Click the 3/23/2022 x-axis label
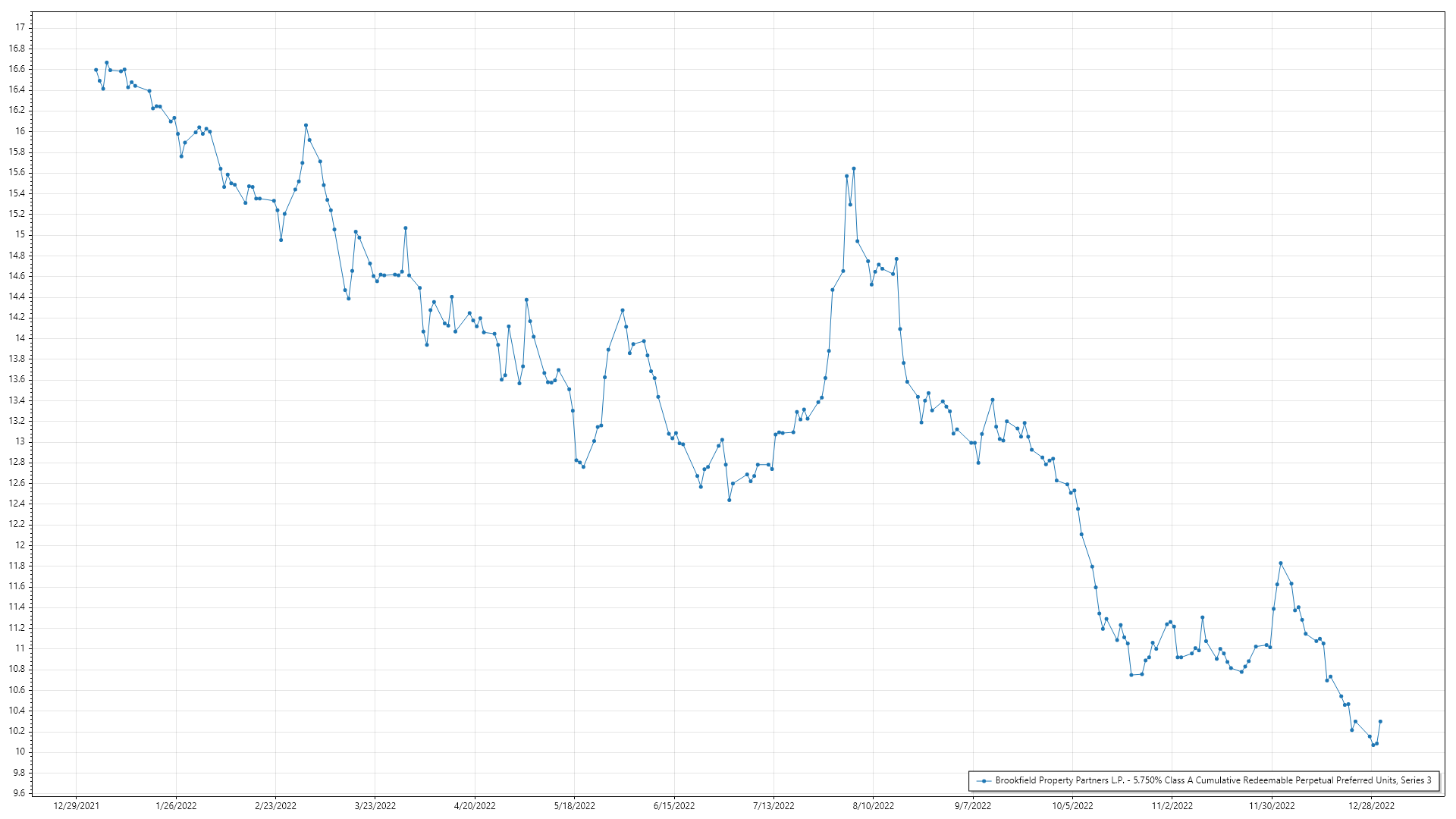This screenshot has width=1456, height=819. click(375, 805)
